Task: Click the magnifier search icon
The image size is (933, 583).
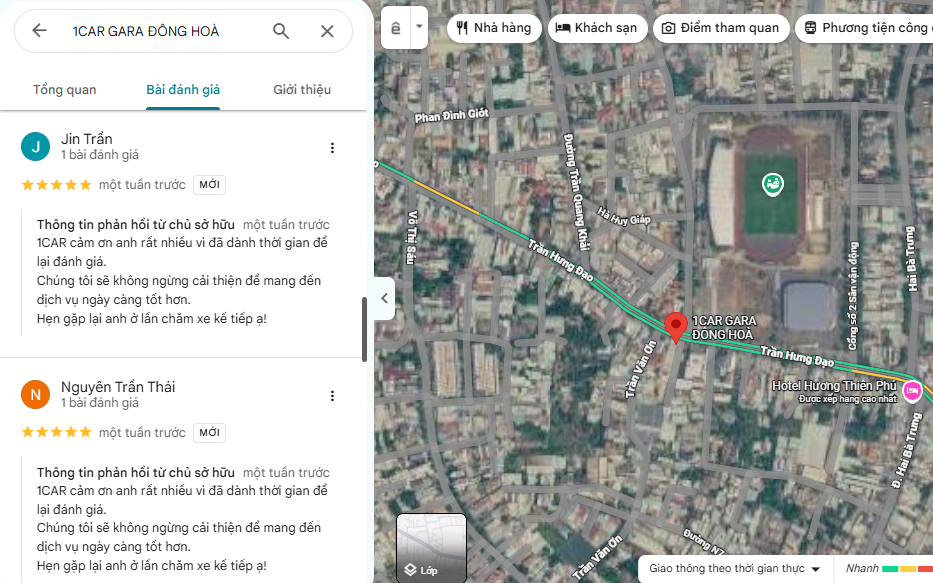Action: pyautogui.click(x=281, y=31)
